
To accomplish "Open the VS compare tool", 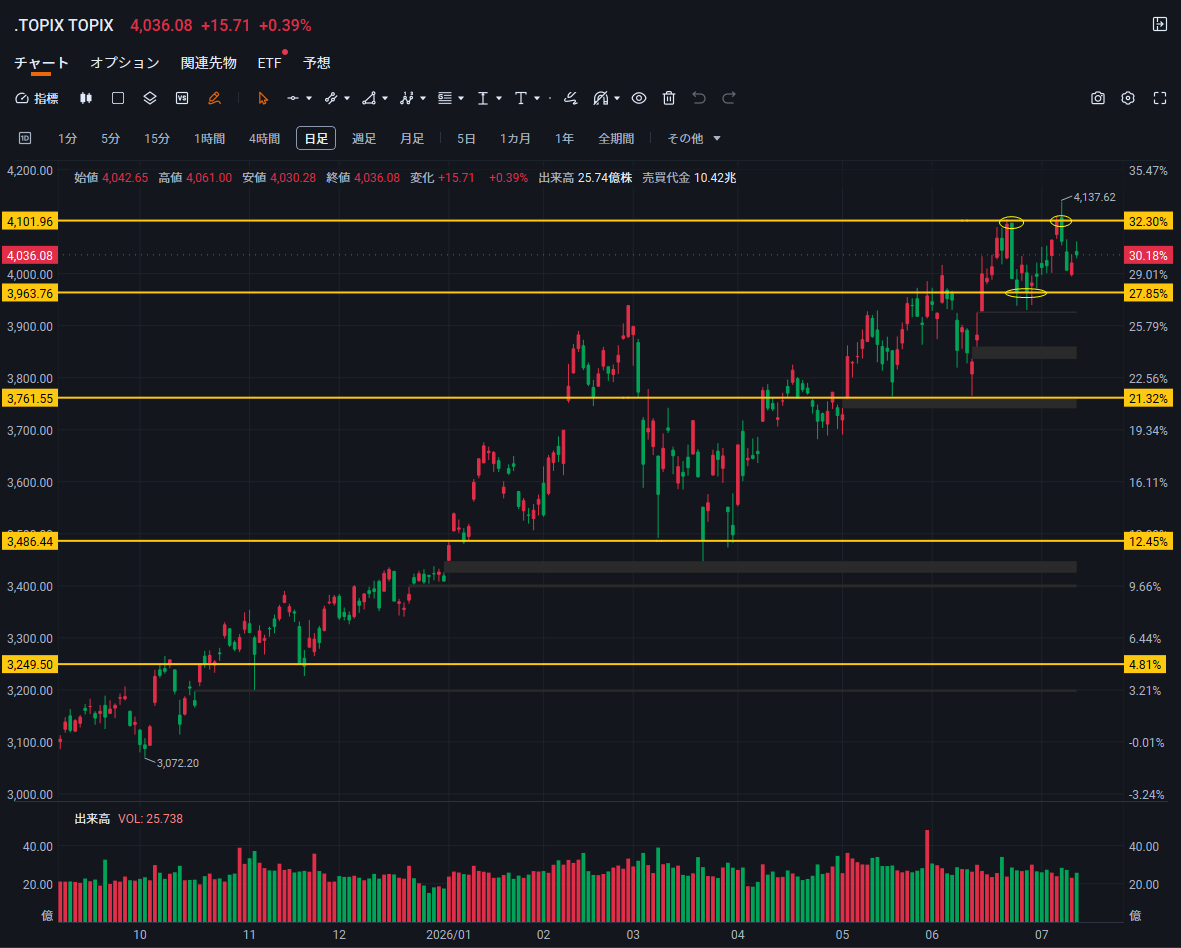I will [182, 99].
